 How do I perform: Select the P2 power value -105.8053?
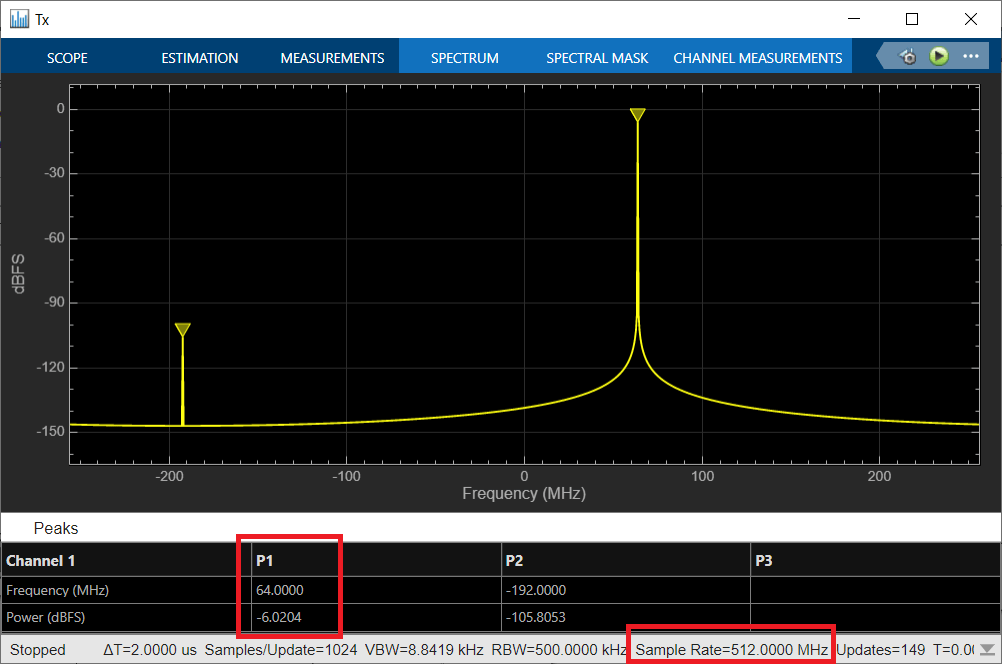pyautogui.click(x=536, y=617)
